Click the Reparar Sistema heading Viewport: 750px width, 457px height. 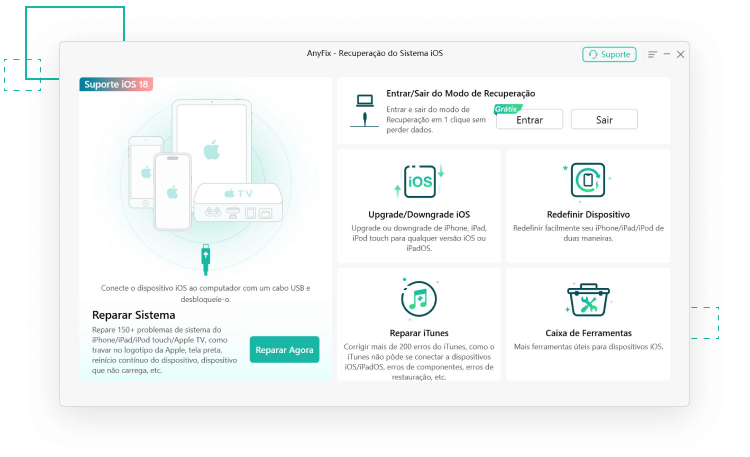133,315
